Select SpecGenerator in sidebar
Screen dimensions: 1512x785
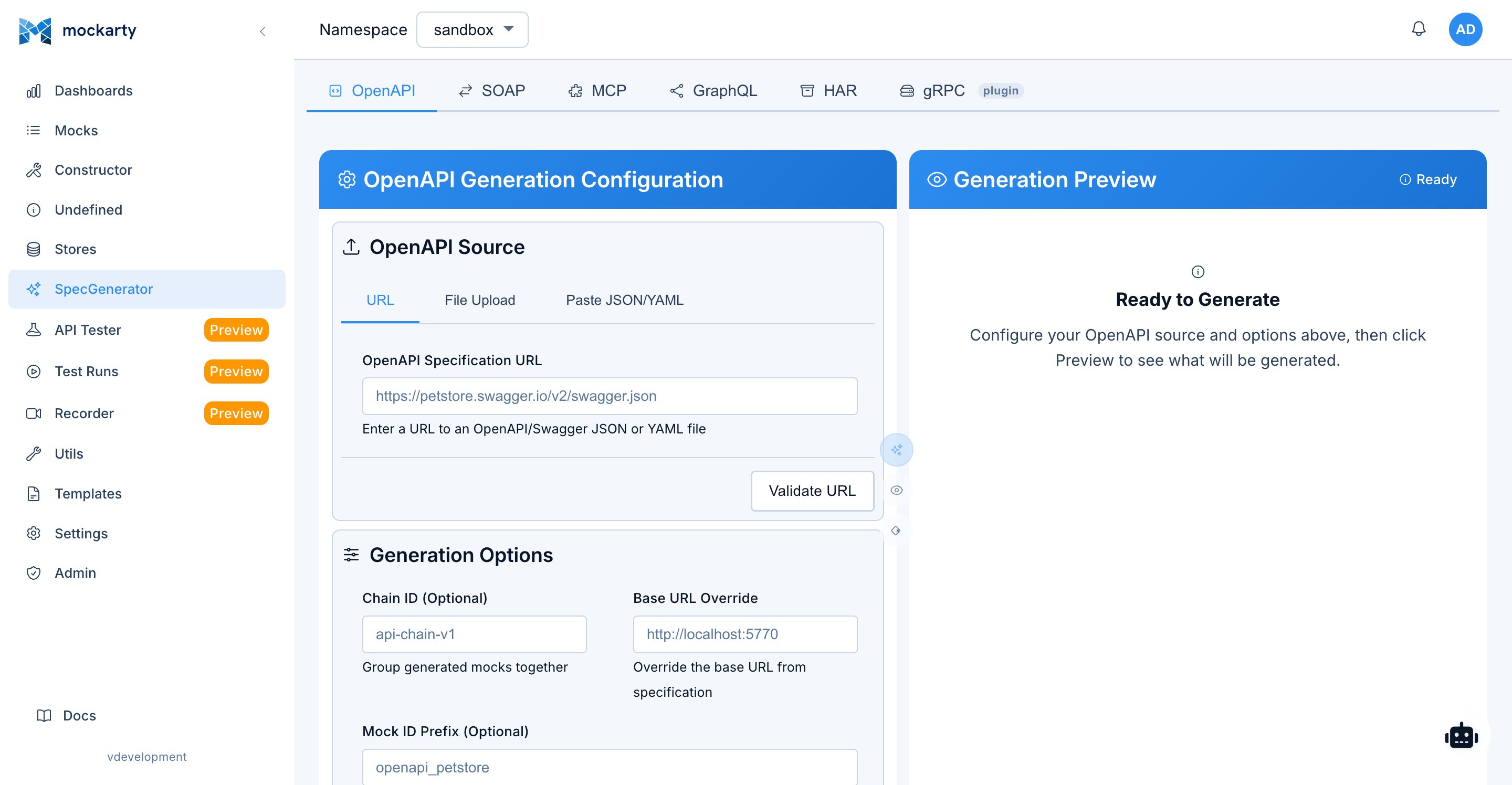[147, 289]
